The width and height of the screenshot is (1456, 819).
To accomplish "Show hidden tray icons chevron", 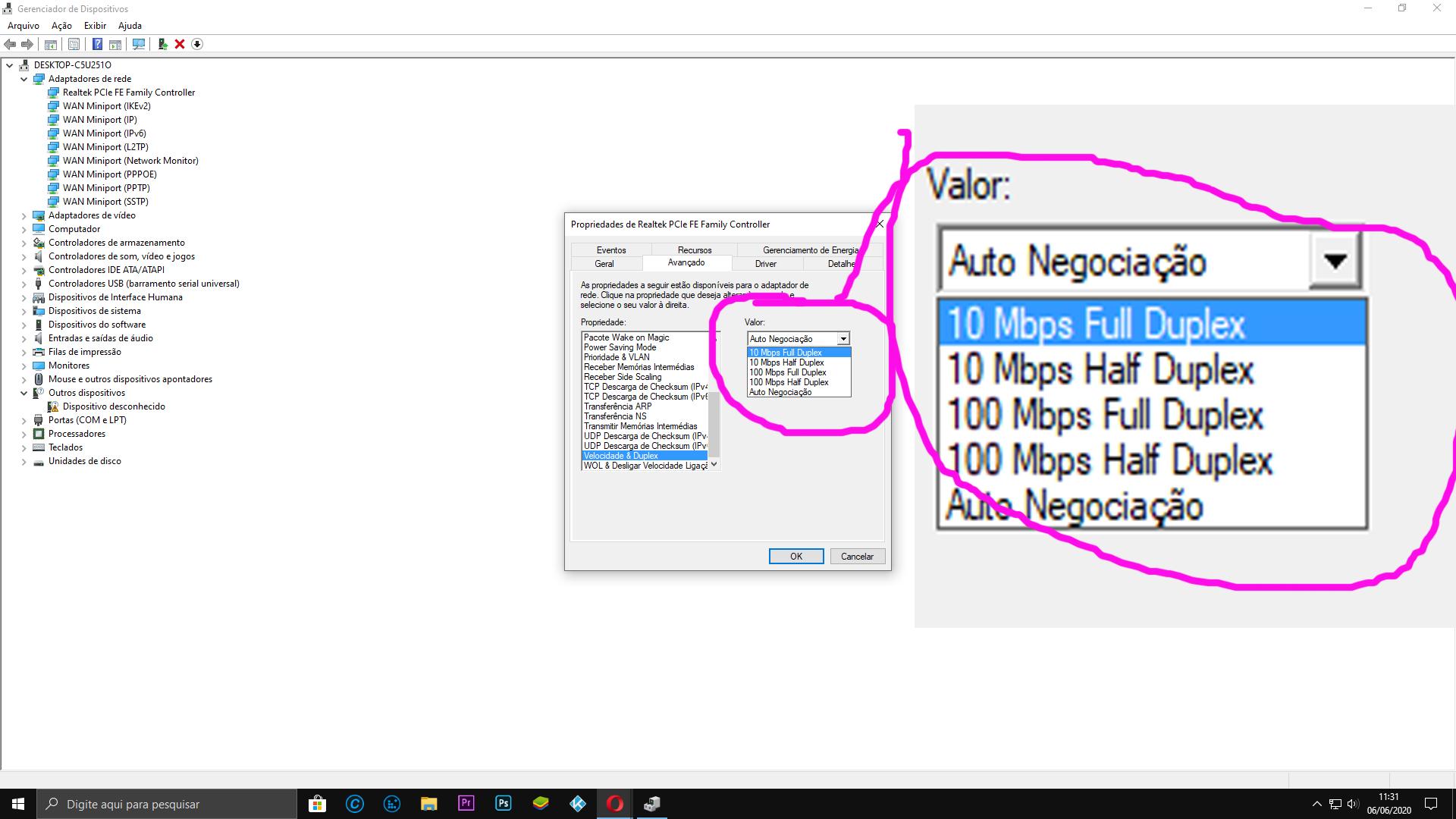I will pyautogui.click(x=1316, y=804).
